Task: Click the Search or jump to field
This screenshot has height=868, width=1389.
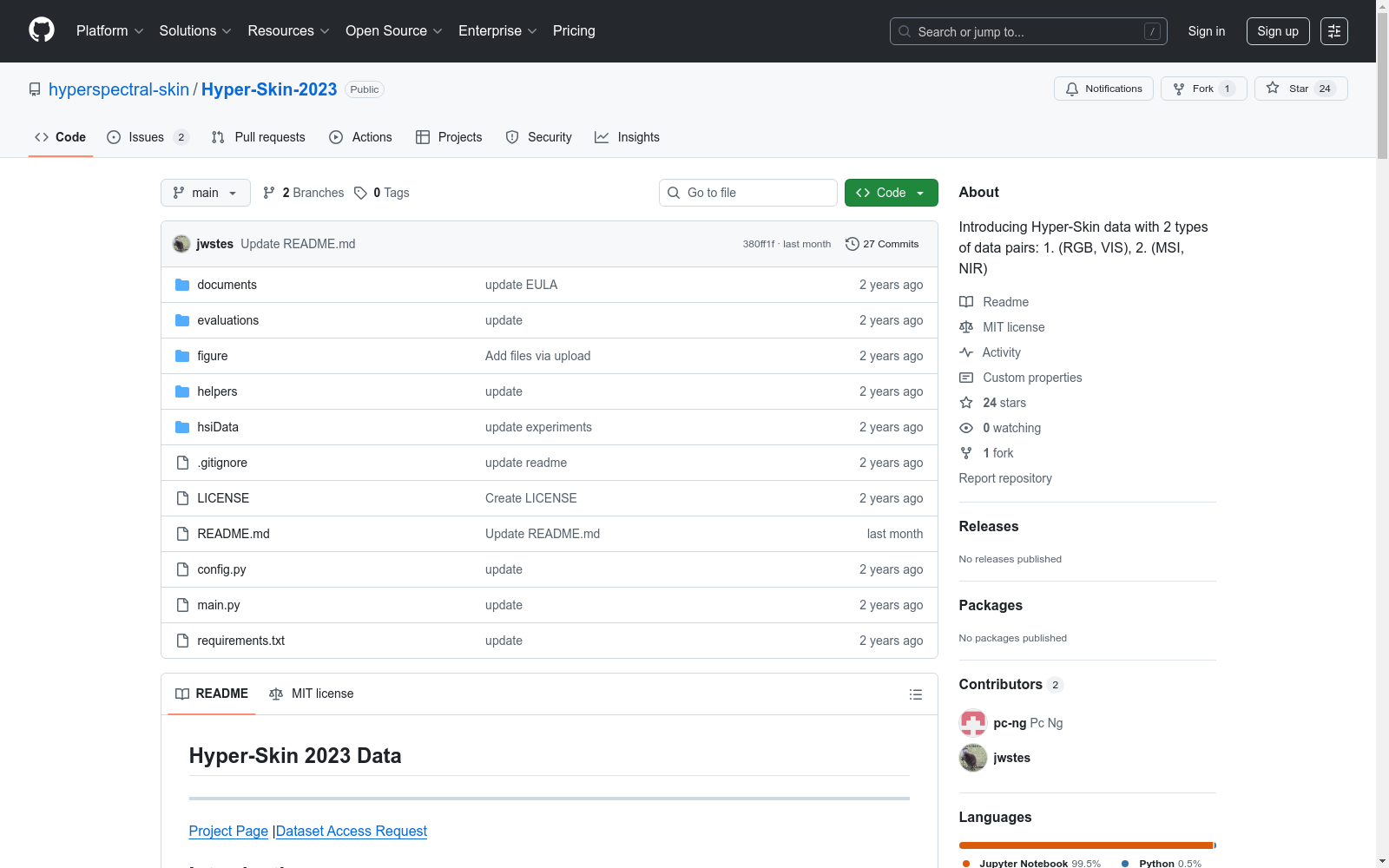Action: [1029, 31]
